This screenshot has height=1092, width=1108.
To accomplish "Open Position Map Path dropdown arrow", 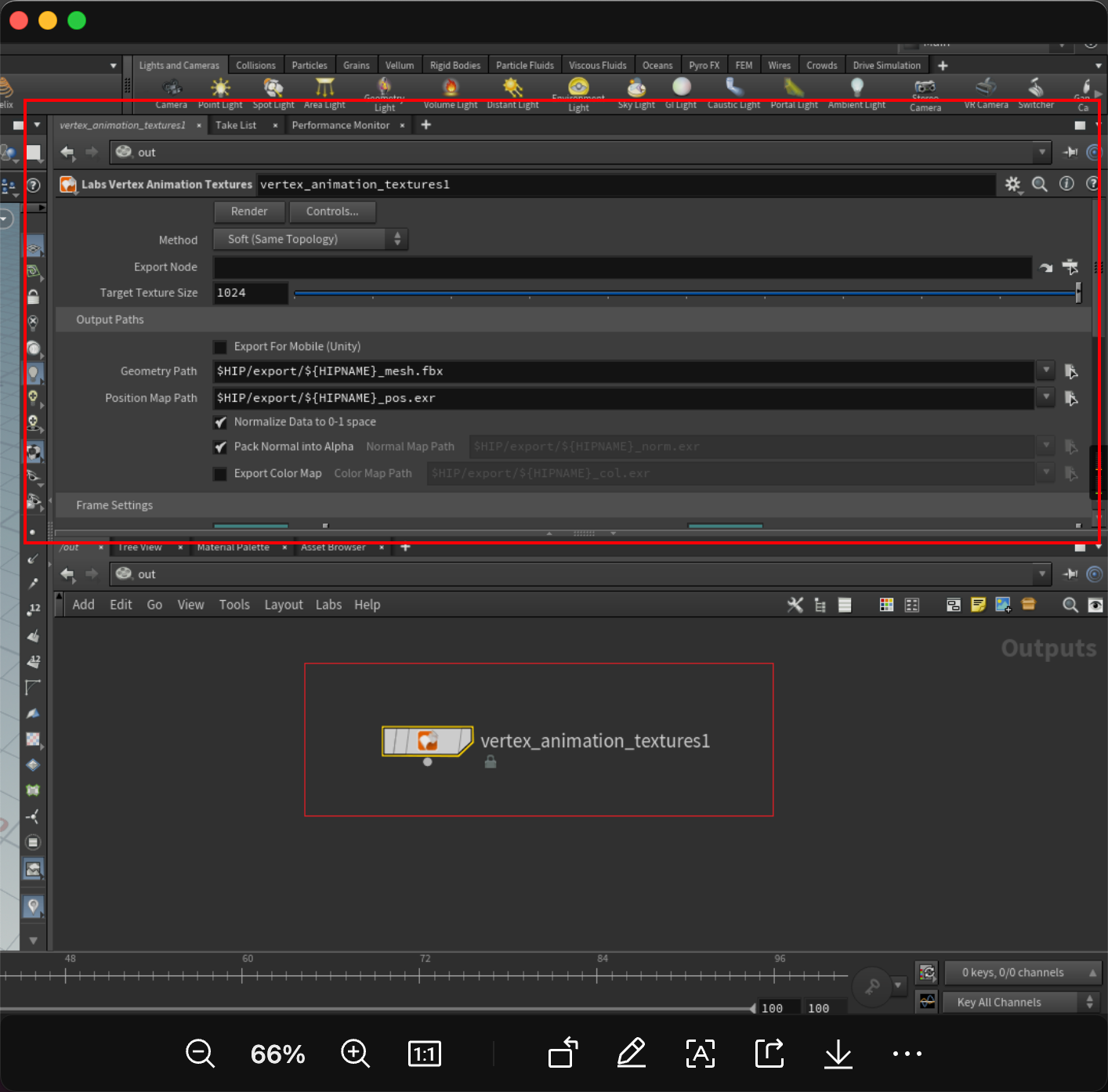I will [1046, 397].
